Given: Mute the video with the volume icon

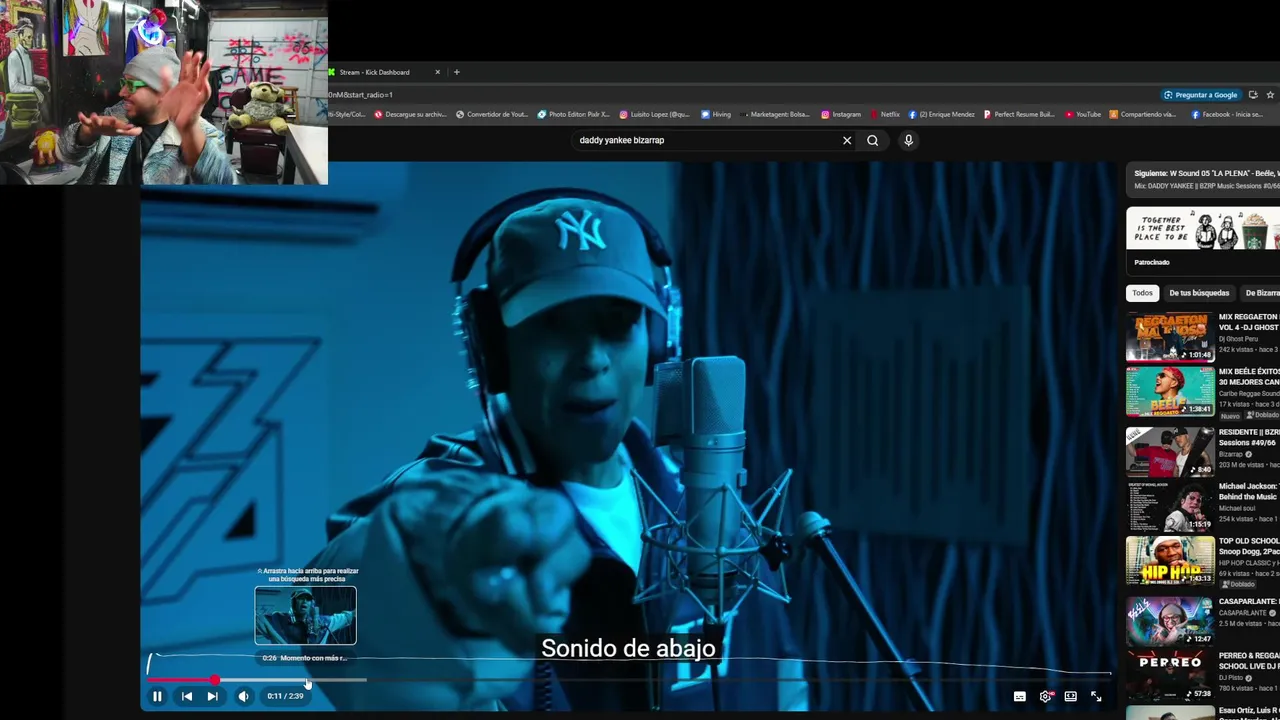Looking at the screenshot, I should point(243,696).
